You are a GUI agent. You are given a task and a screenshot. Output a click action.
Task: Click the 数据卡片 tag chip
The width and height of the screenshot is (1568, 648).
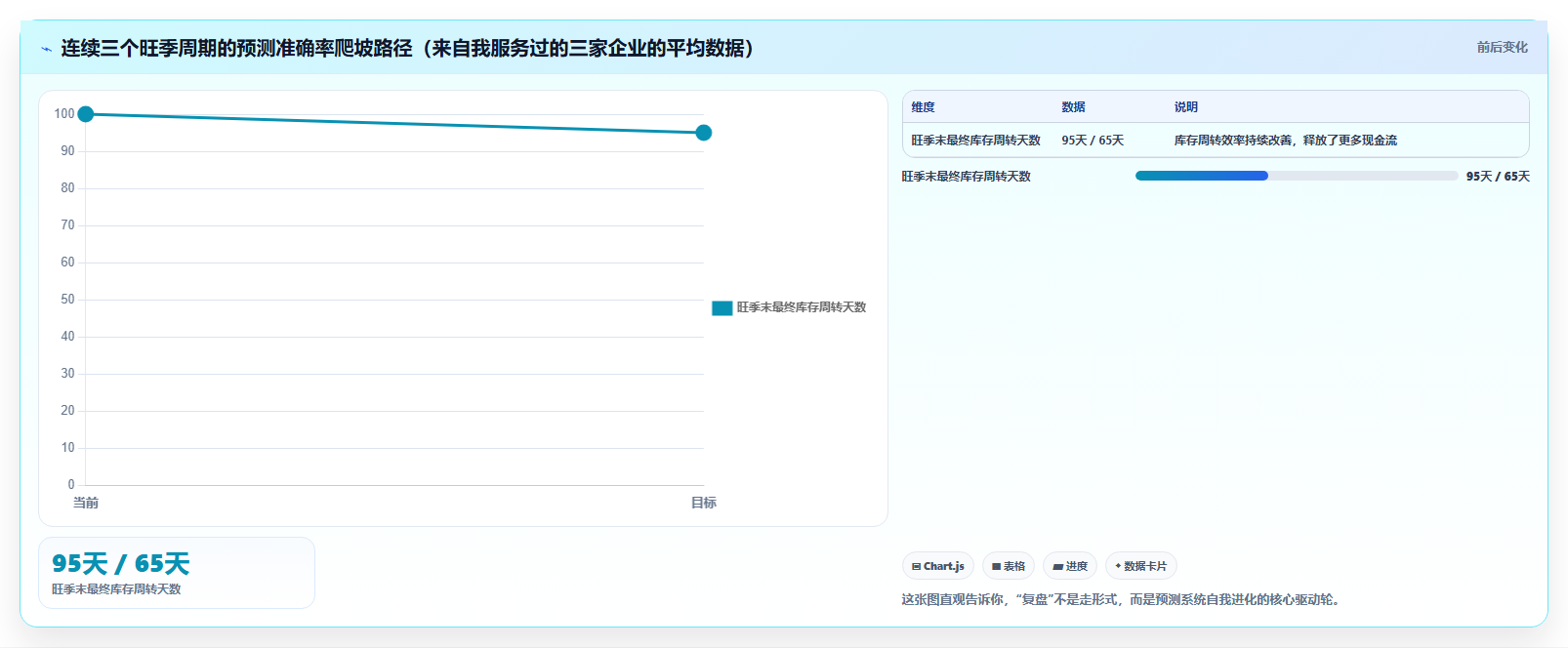[1141, 566]
